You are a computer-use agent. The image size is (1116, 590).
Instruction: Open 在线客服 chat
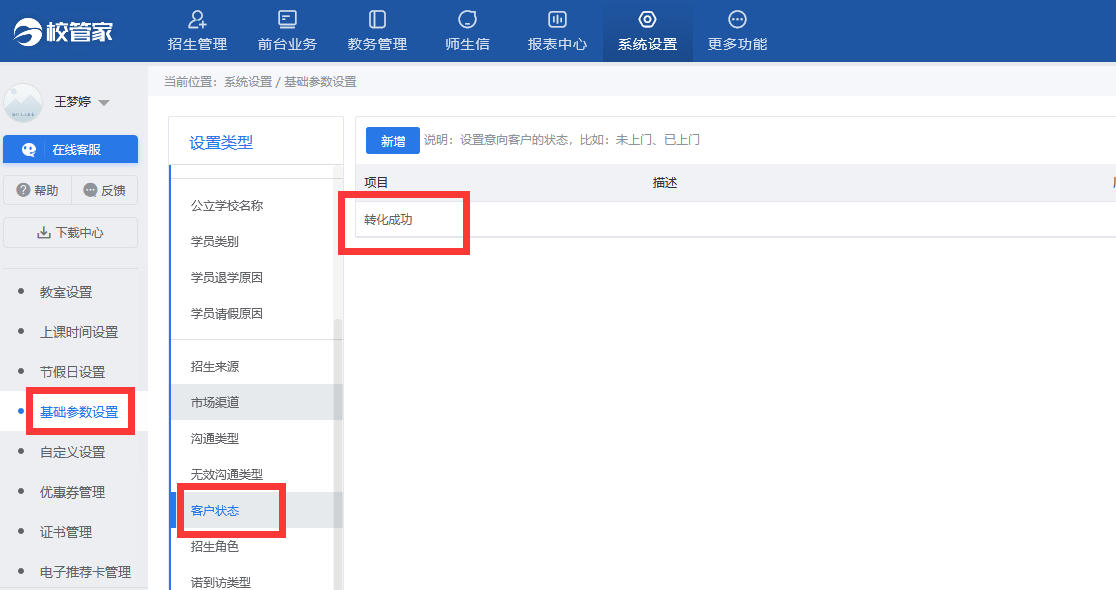click(70, 149)
